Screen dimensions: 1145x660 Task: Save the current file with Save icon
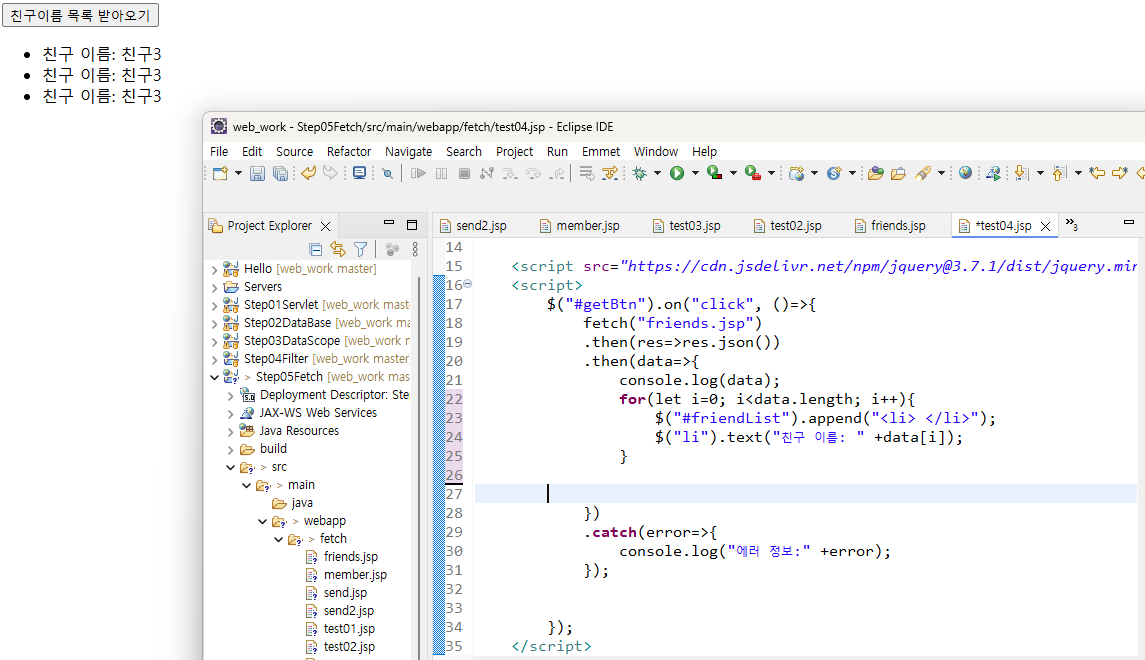[x=258, y=173]
